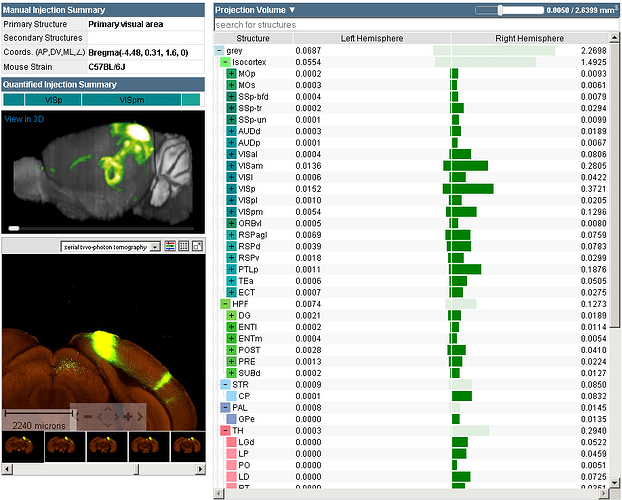622x500 pixels.
Task: Click the VISp right hemisphere bar
Action: click(x=472, y=189)
